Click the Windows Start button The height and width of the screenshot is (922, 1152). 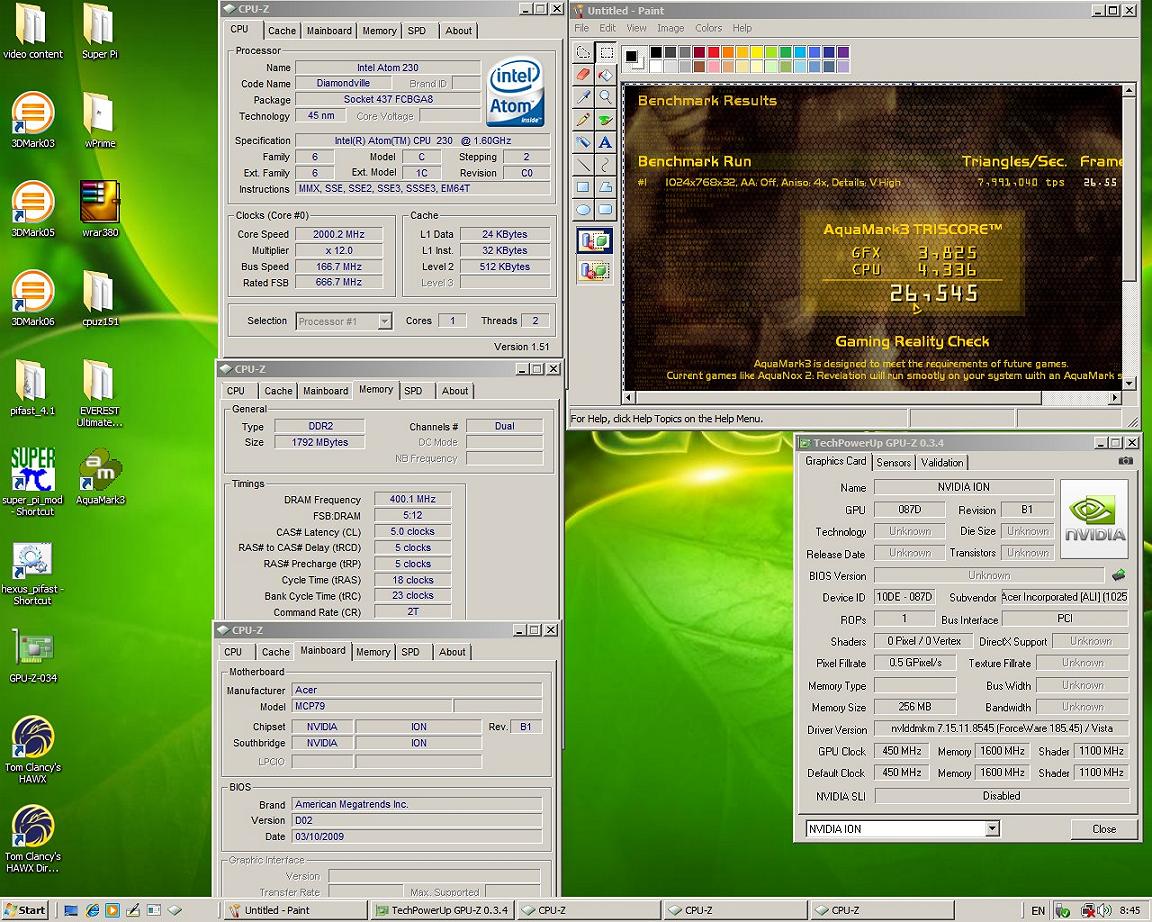26,910
